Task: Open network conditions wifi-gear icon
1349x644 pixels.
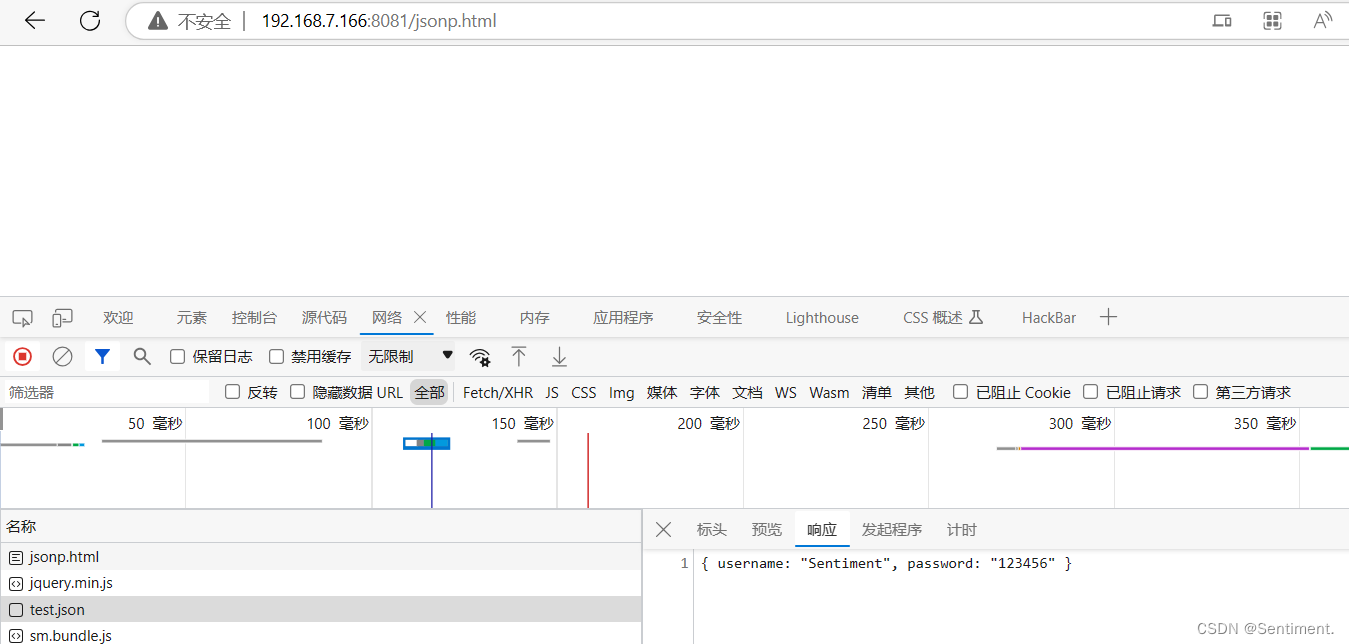Action: point(481,357)
